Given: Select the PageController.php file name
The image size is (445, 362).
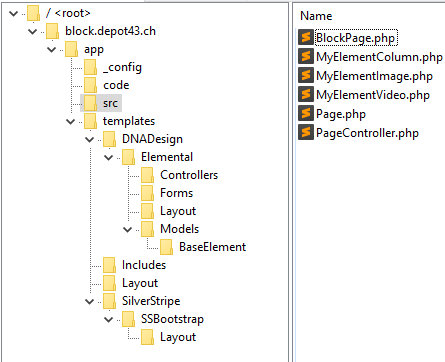Looking at the screenshot, I should 367,133.
